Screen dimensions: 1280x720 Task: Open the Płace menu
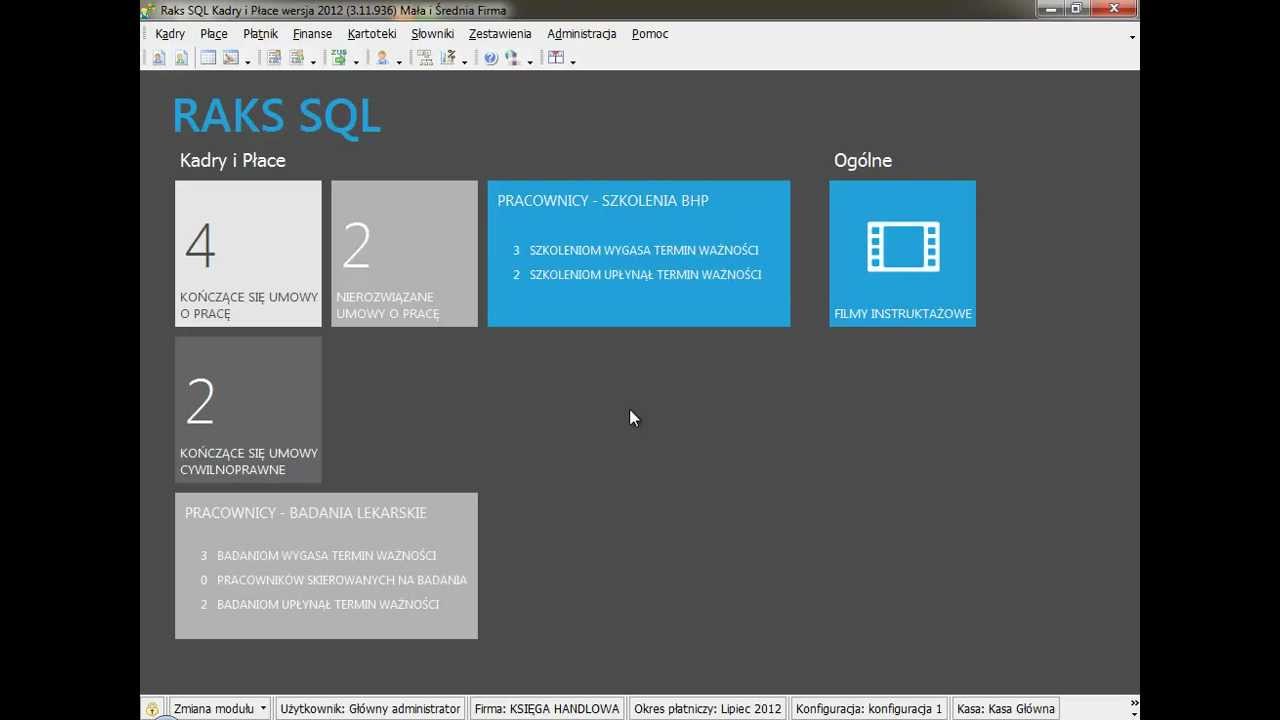(214, 34)
